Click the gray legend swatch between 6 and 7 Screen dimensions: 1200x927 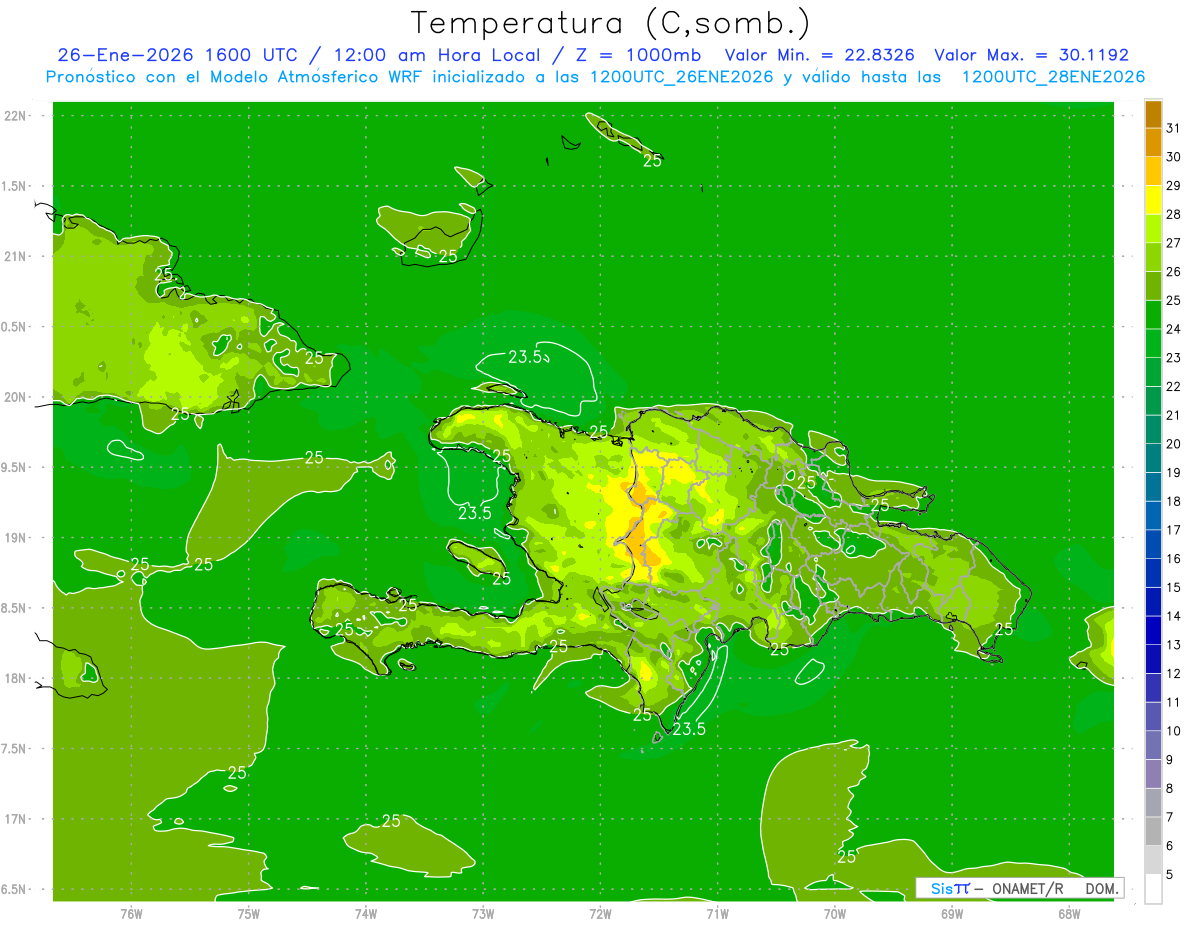click(1153, 831)
